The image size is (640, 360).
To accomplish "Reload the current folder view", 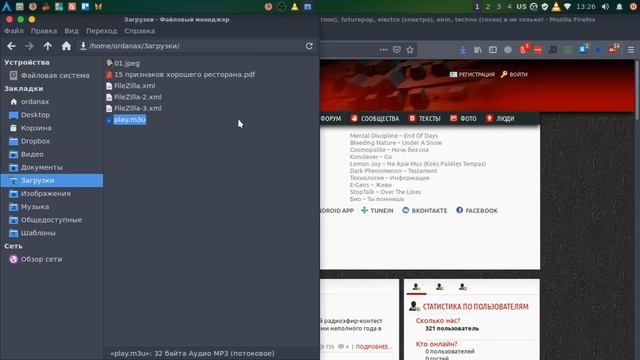I will (309, 46).
